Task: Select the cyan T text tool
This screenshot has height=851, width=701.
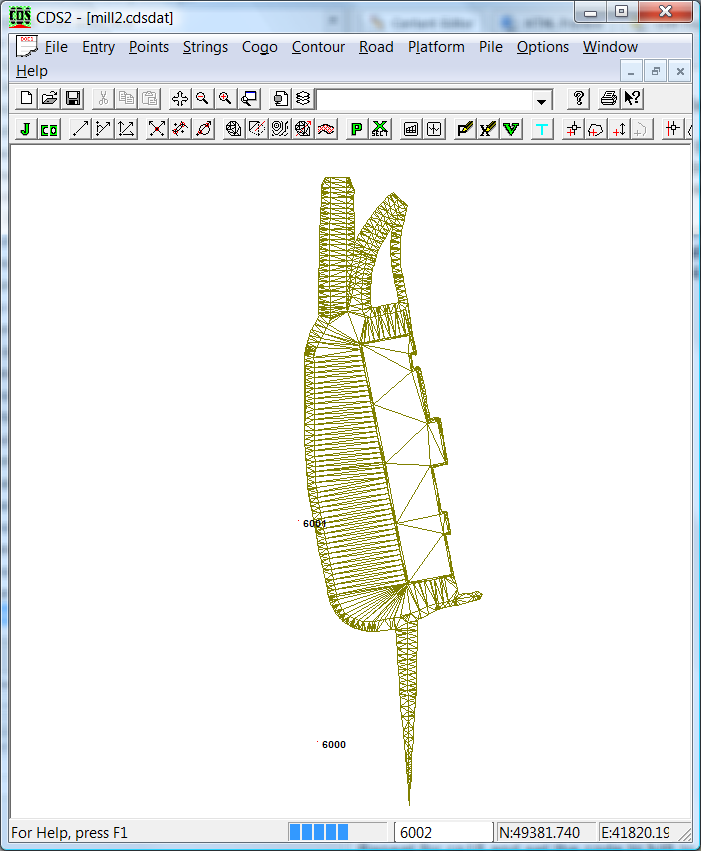Action: [541, 129]
